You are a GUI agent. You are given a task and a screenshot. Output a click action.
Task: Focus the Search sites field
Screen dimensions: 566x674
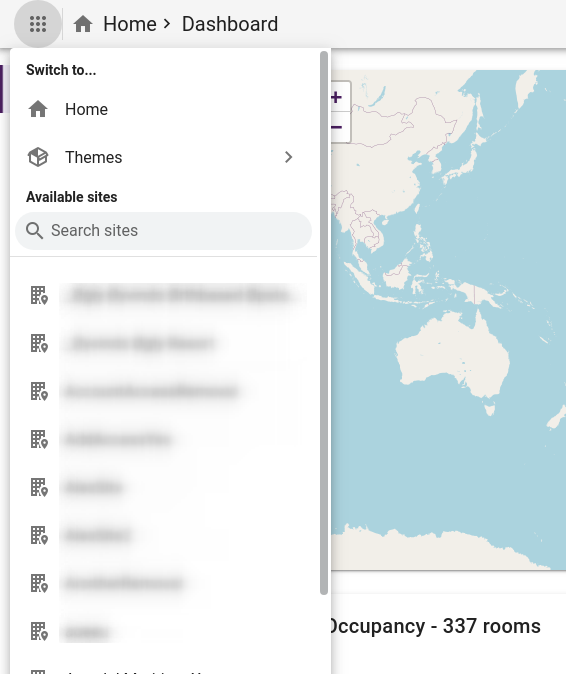pyautogui.click(x=163, y=231)
